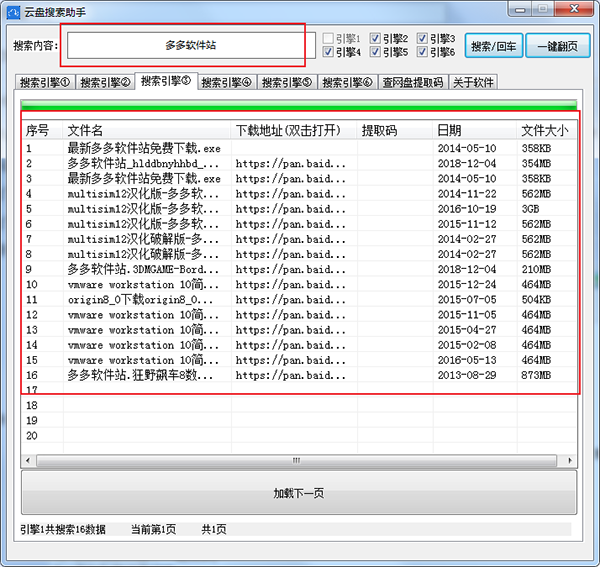The width and height of the screenshot is (600, 567).
Task: Click date 2013-08-29 in the list
Action: 467,375
